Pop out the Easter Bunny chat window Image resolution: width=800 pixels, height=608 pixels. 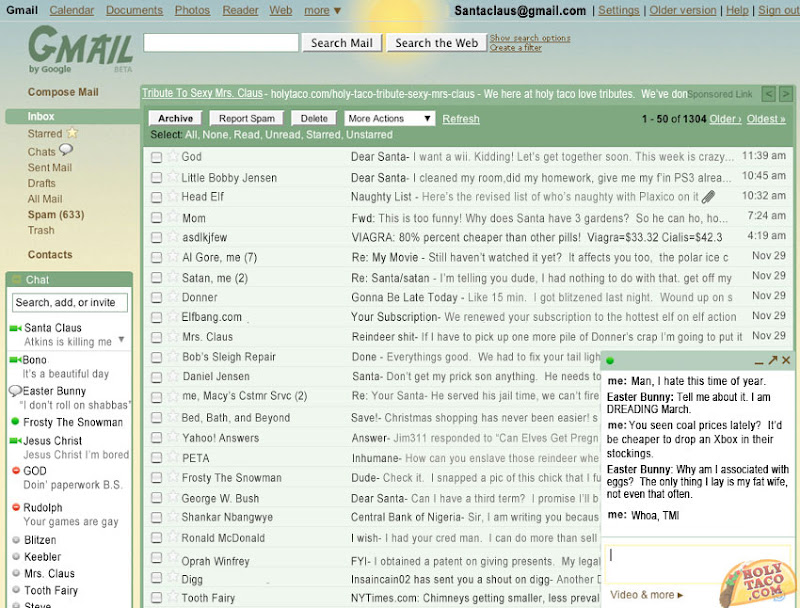coord(773,360)
